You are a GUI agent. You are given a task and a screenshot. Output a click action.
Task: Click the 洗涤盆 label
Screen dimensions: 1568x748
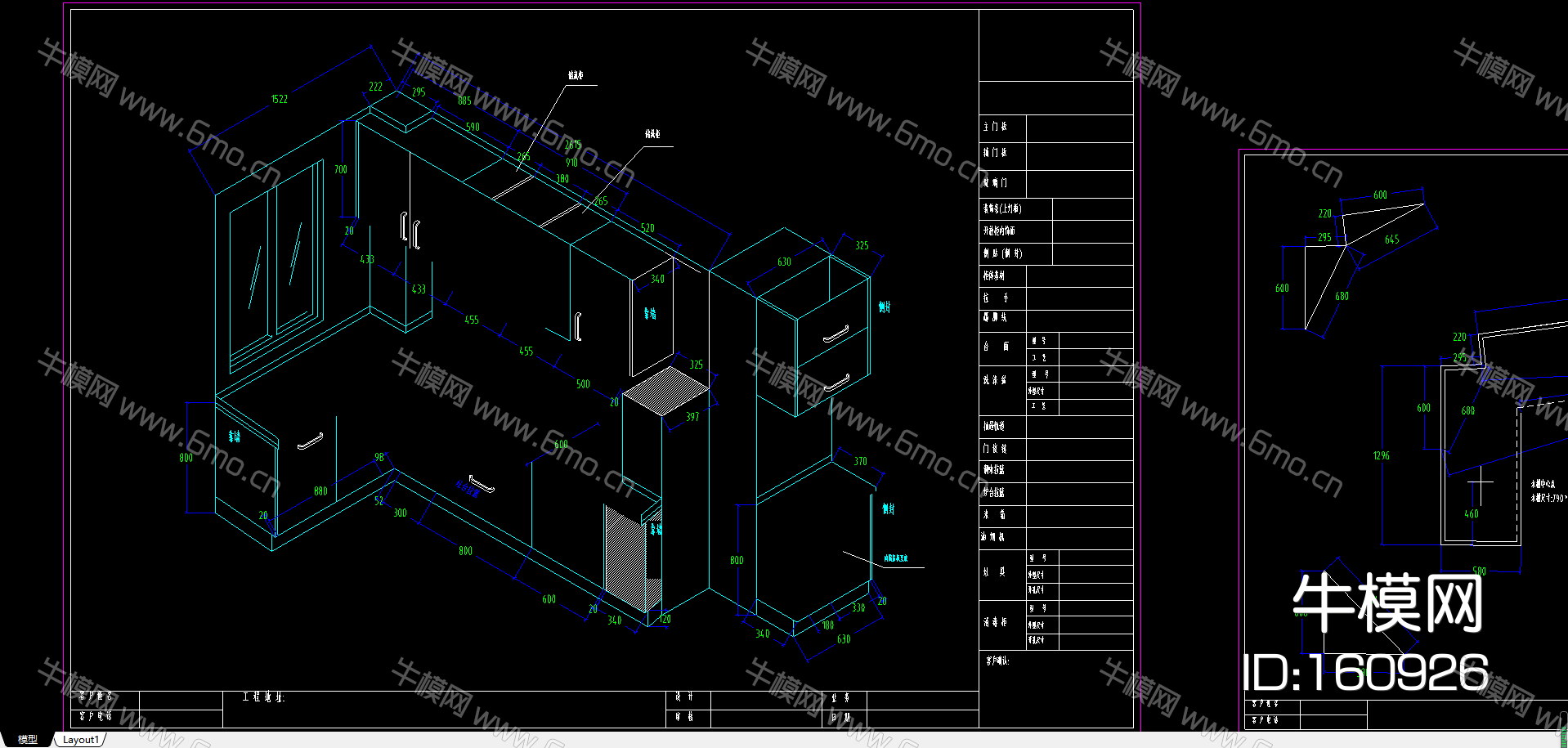(995, 380)
